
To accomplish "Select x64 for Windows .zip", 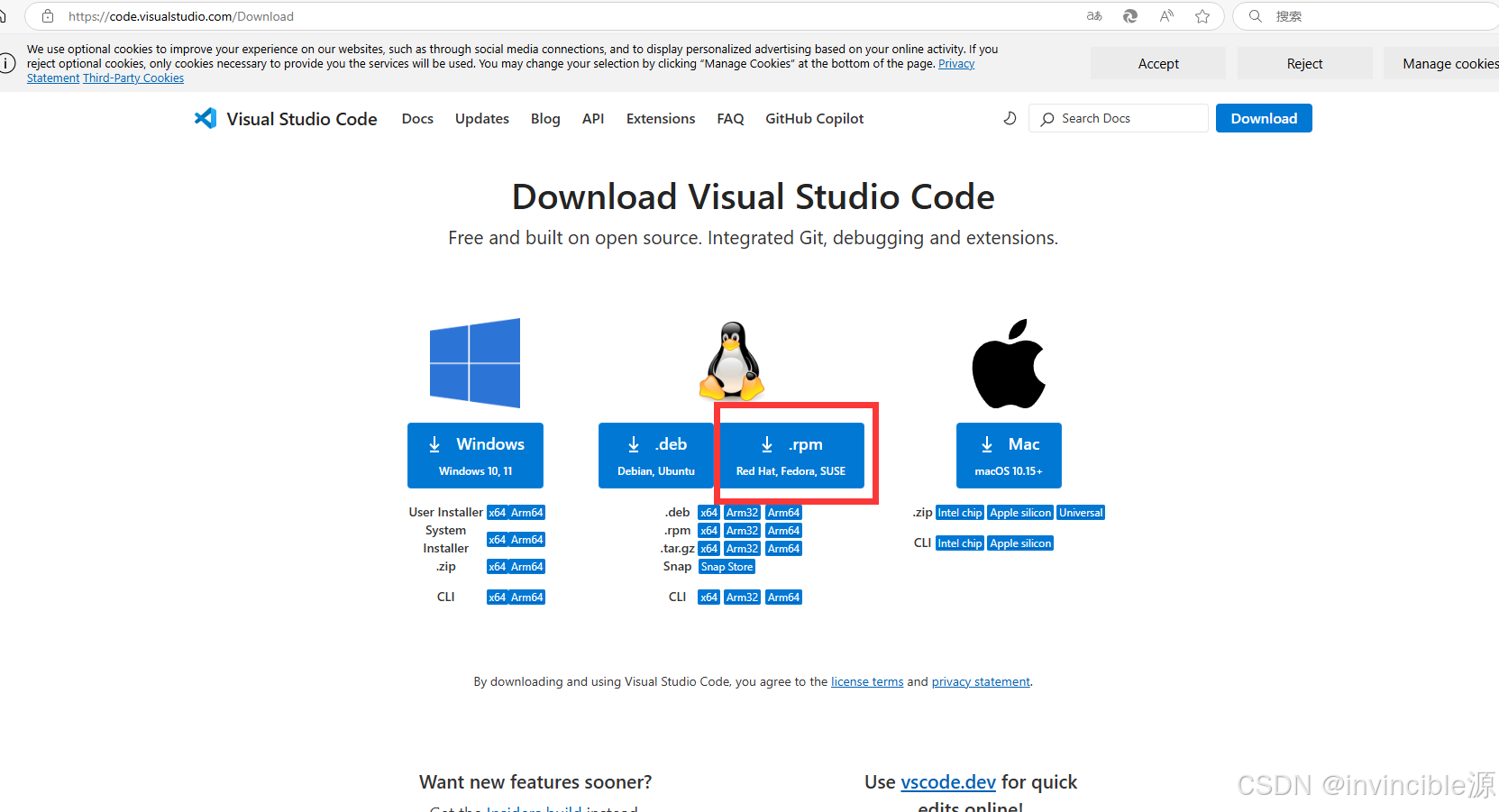I will 497,567.
